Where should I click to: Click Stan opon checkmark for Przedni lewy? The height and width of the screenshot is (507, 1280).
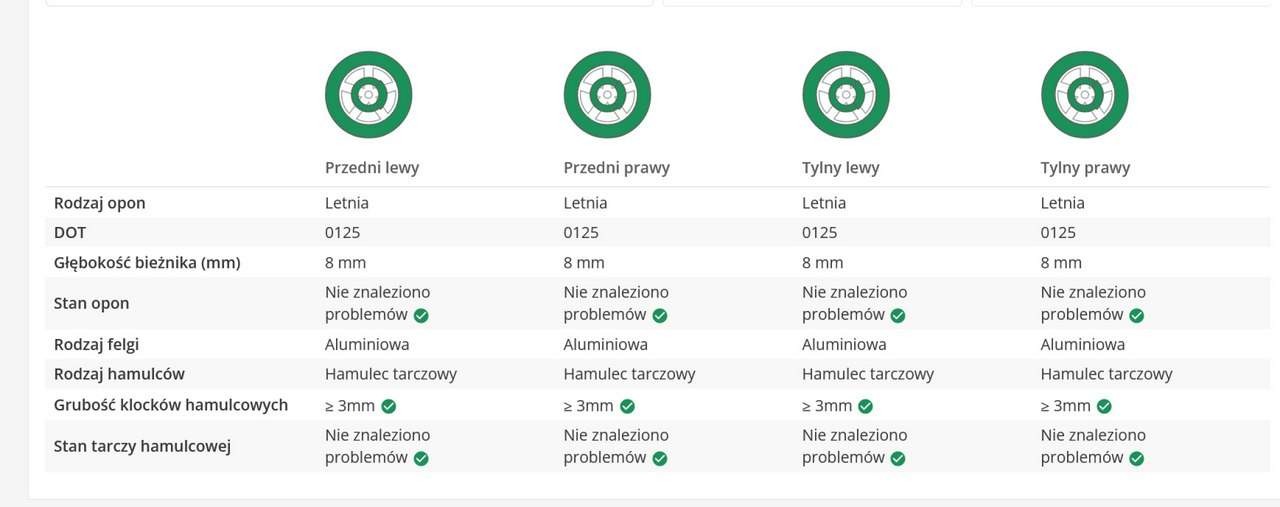click(421, 315)
